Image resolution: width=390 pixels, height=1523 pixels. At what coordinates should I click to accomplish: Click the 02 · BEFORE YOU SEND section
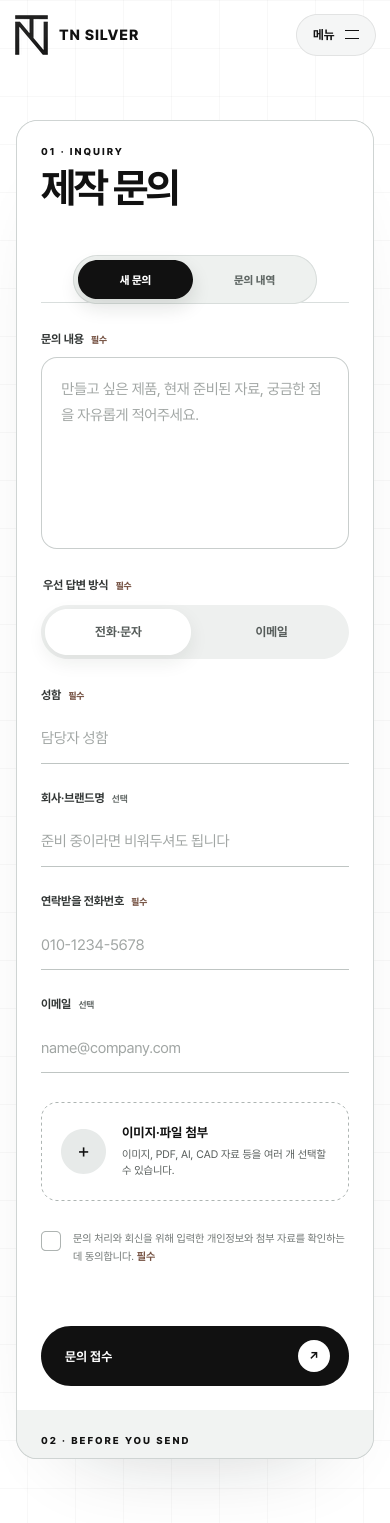[x=195, y=1435]
